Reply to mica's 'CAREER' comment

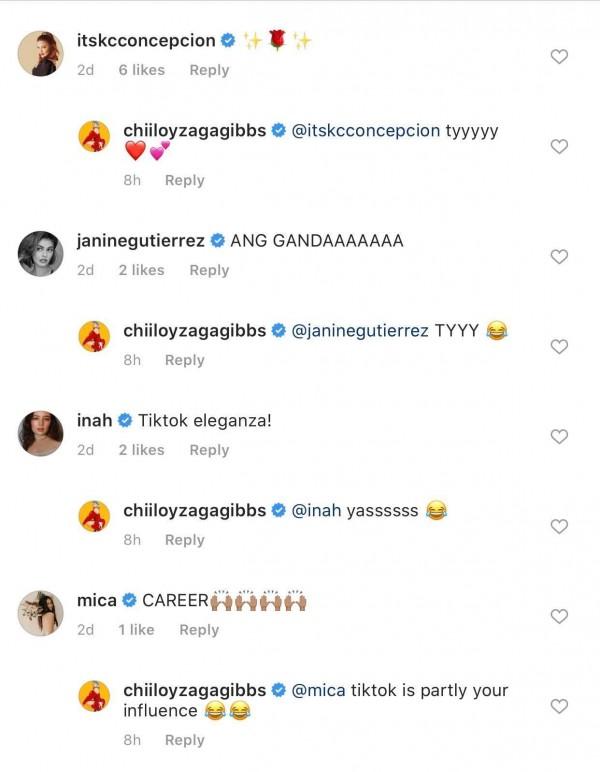199,630
